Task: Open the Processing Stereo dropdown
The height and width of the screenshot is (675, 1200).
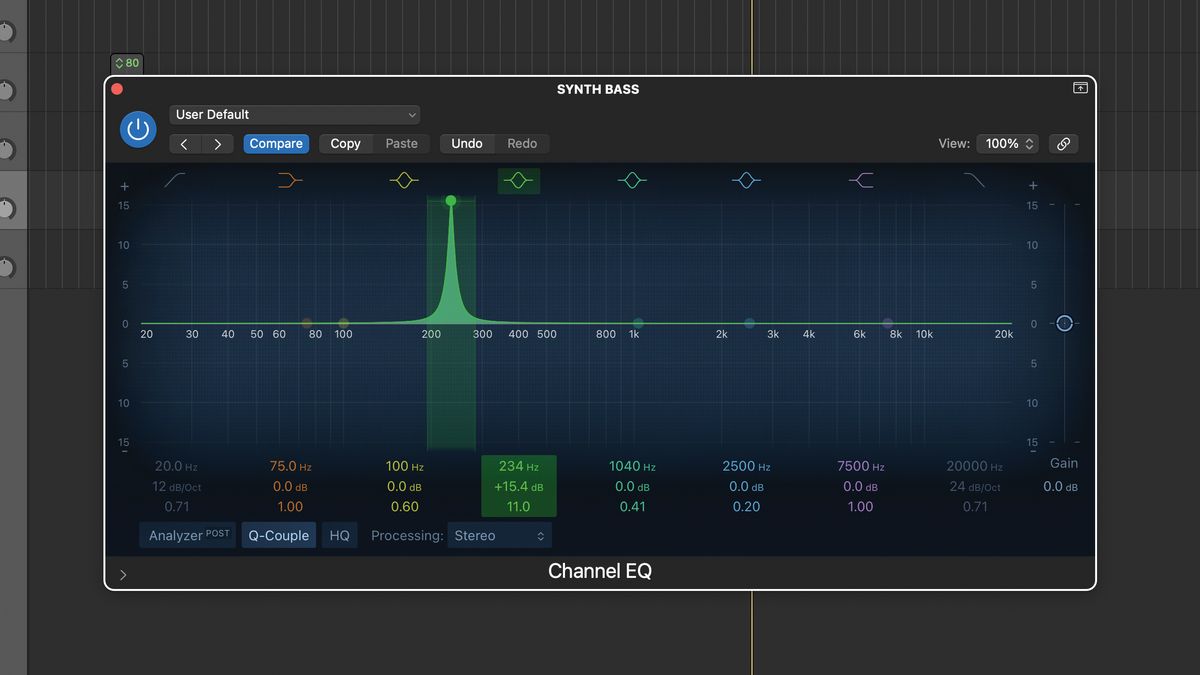Action: pyautogui.click(x=499, y=535)
